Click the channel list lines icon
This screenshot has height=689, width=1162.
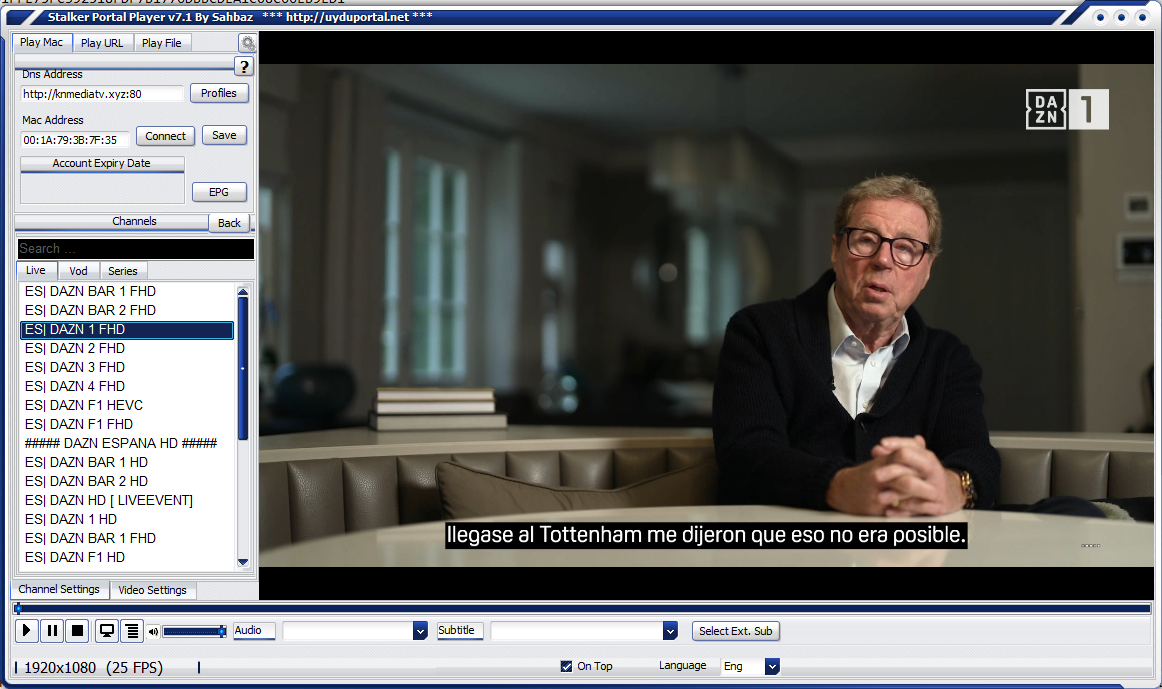131,631
